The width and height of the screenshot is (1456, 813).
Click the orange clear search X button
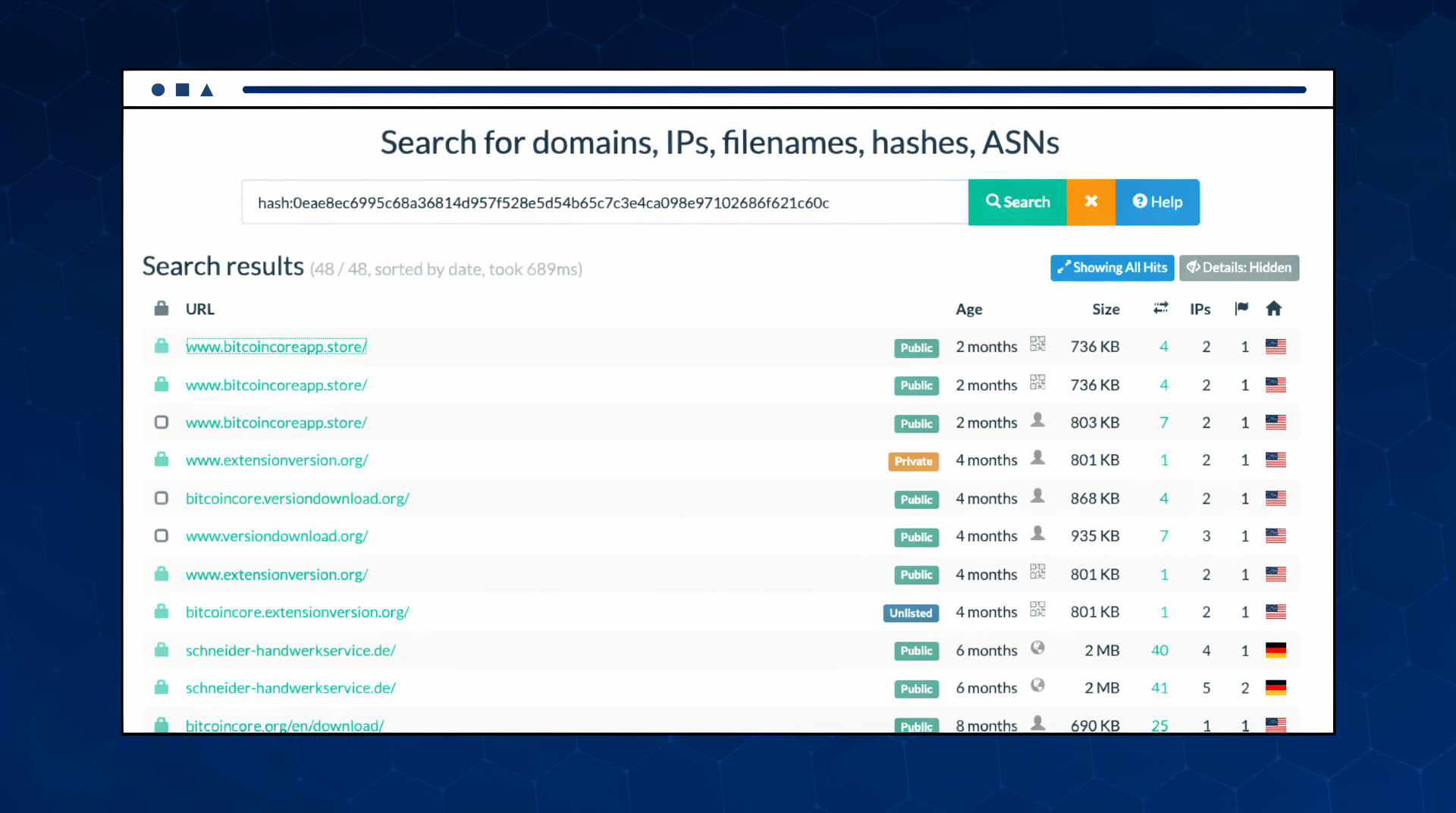coord(1090,202)
